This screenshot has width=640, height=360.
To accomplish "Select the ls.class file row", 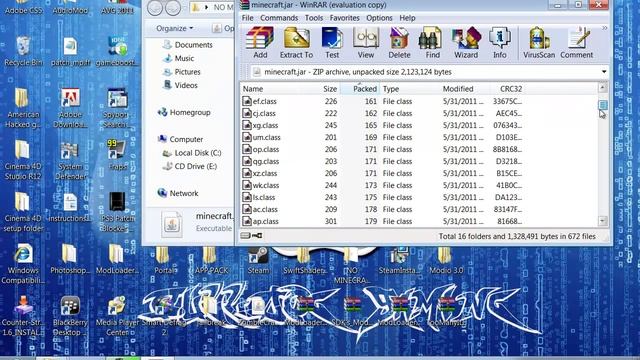I will click(382, 197).
